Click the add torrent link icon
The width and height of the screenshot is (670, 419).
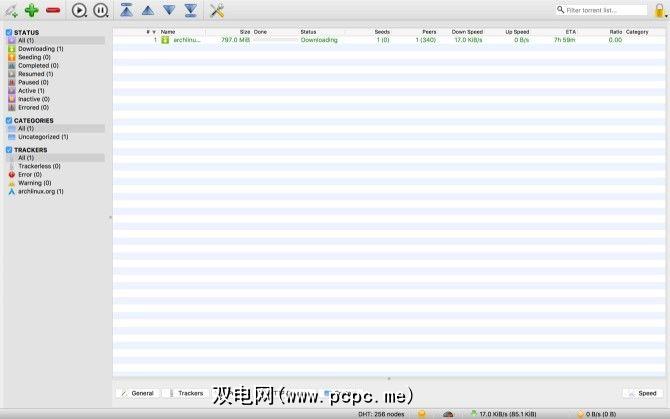click(x=11, y=11)
